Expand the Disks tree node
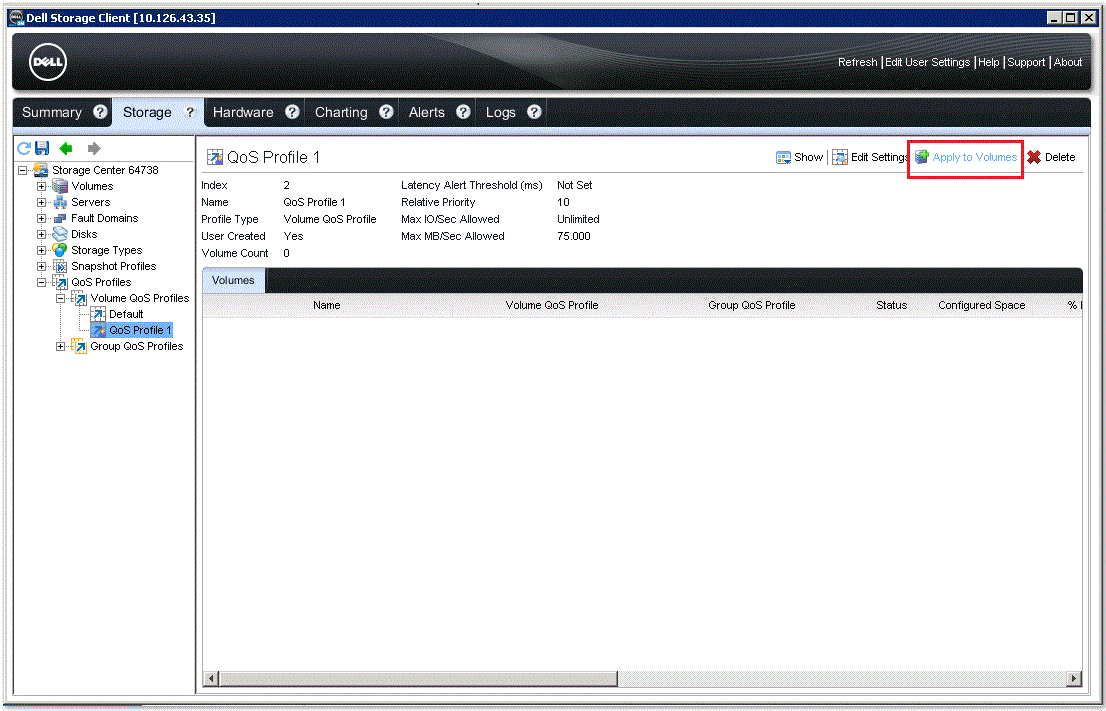The image size is (1106, 711). click(x=42, y=234)
